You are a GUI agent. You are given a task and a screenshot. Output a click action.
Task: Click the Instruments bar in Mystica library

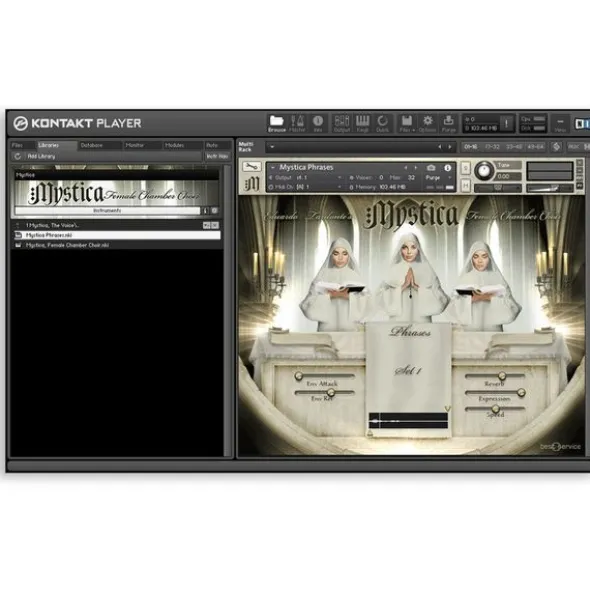(107, 211)
